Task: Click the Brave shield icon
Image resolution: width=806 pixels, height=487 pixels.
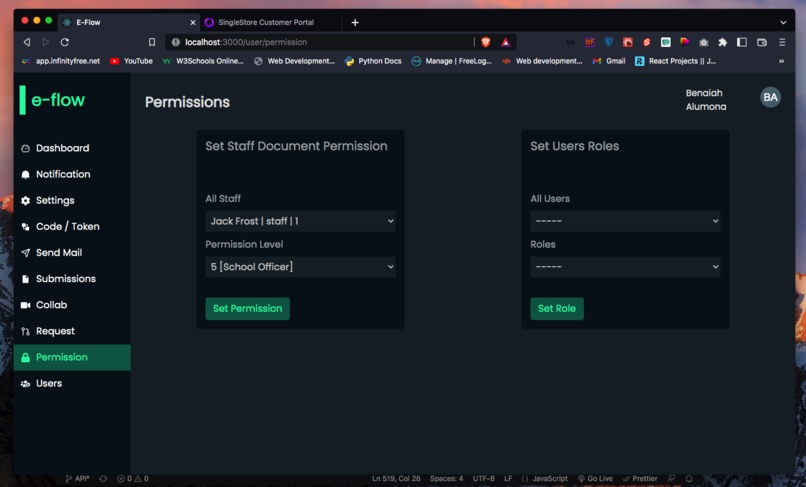Action: [x=486, y=42]
